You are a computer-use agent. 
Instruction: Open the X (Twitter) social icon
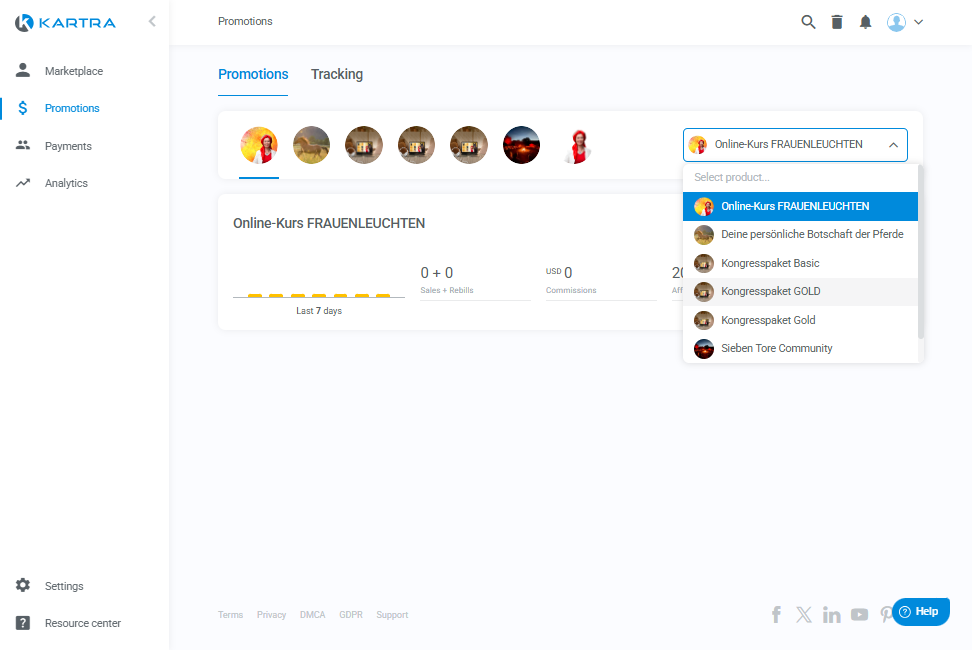[x=804, y=615]
